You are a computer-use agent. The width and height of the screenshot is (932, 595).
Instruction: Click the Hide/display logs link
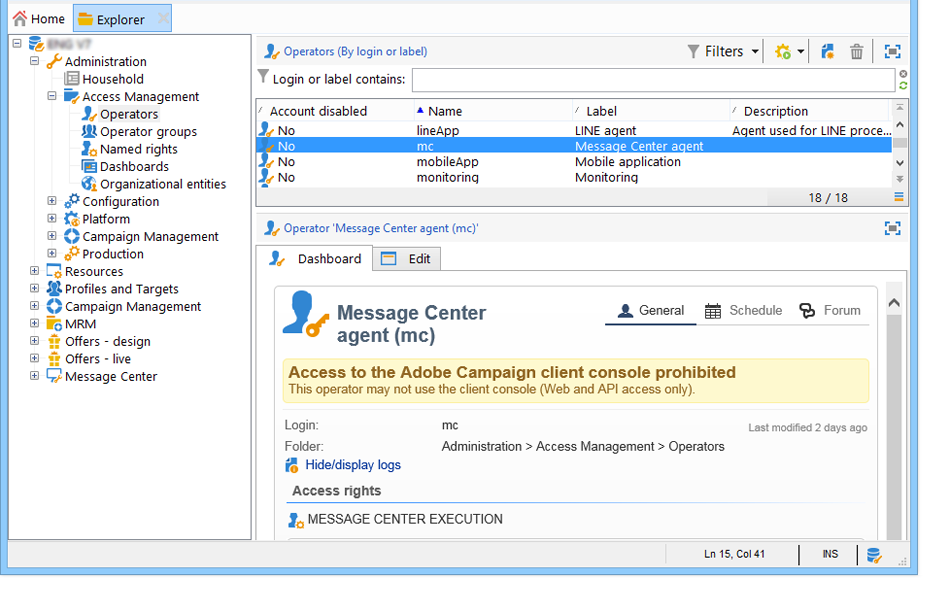pyautogui.click(x=352, y=465)
